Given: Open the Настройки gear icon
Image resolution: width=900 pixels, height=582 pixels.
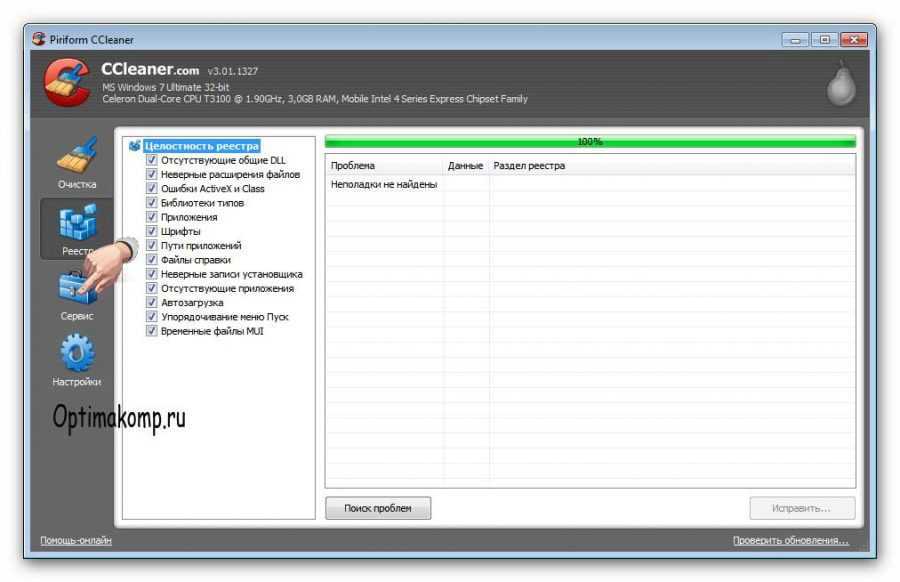Looking at the screenshot, I should [77, 352].
